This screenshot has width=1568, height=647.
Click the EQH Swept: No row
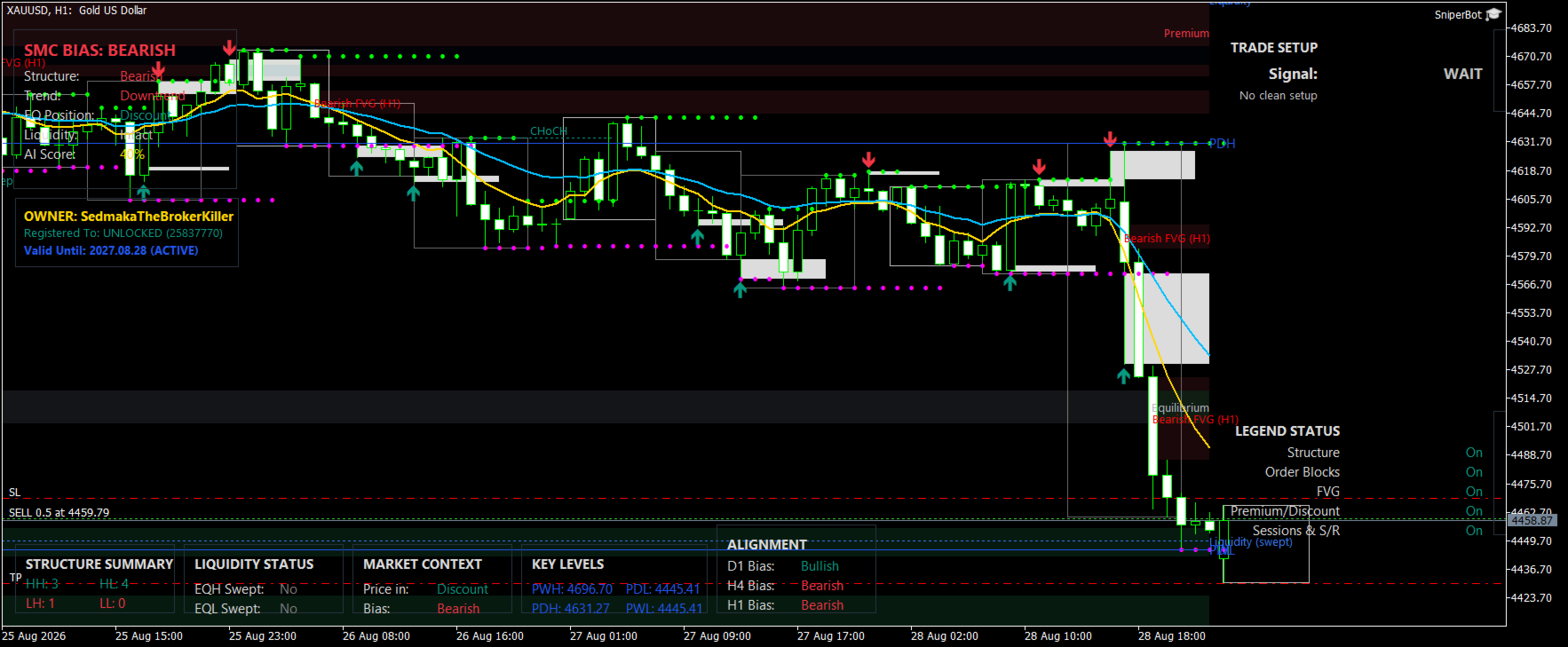[246, 589]
